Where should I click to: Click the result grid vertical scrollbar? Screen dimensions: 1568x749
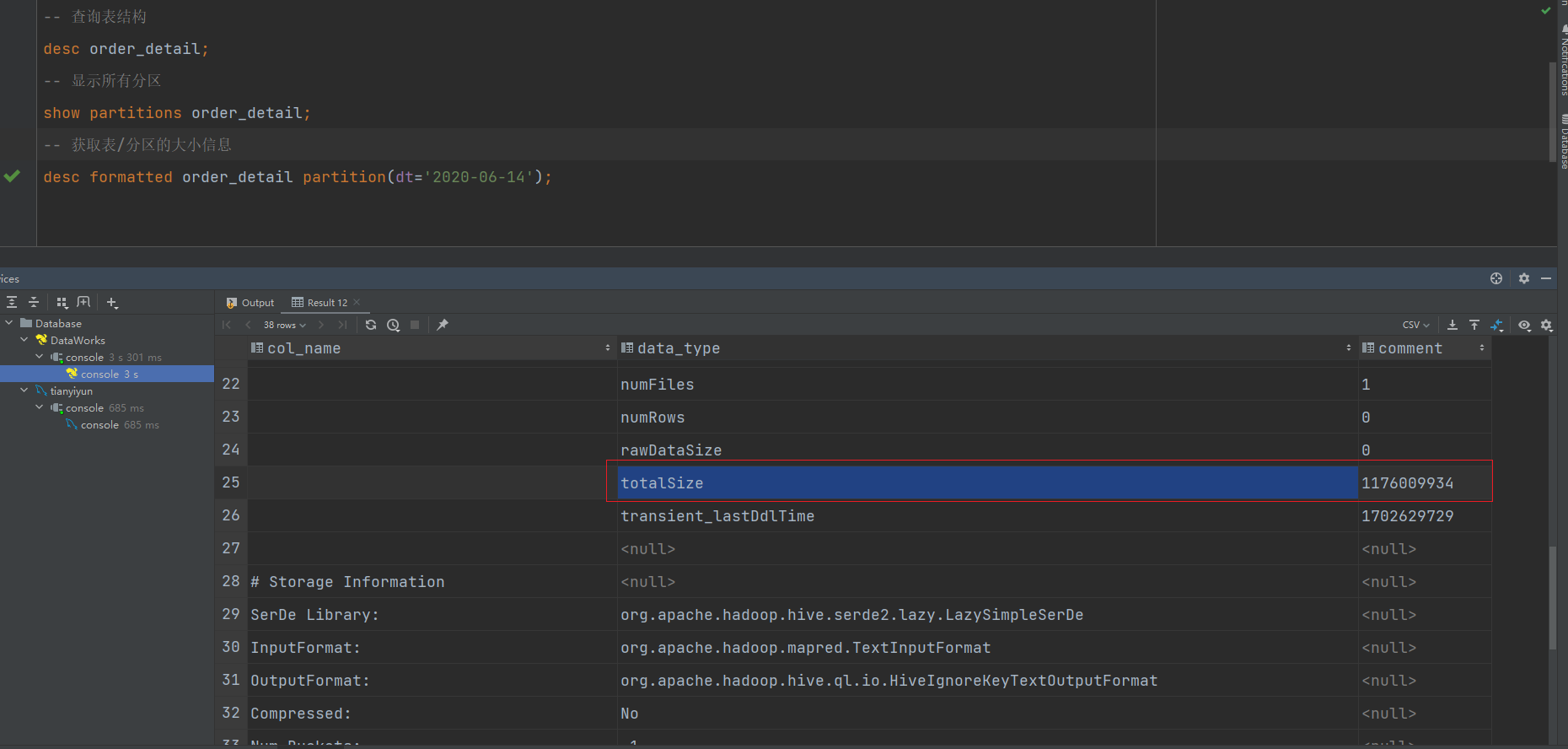[x=1552, y=598]
